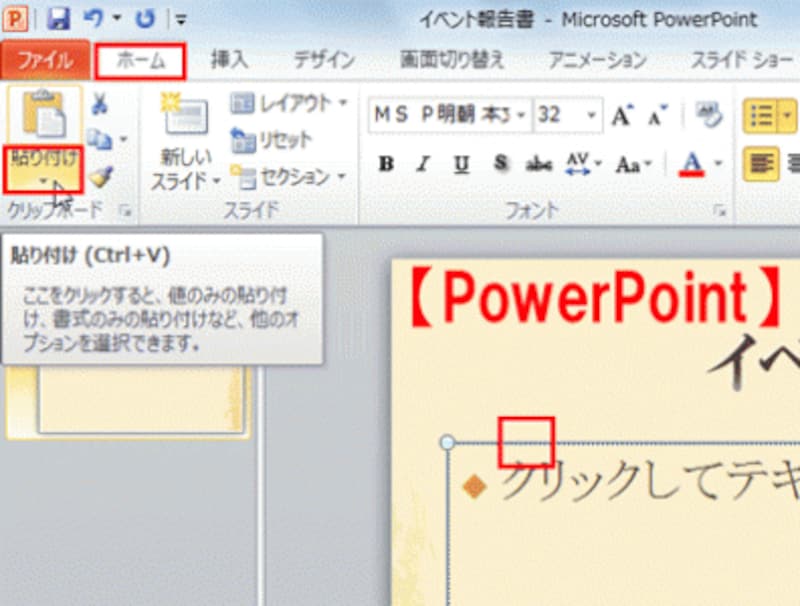Click the Paste clipboard icon

tap(44, 115)
